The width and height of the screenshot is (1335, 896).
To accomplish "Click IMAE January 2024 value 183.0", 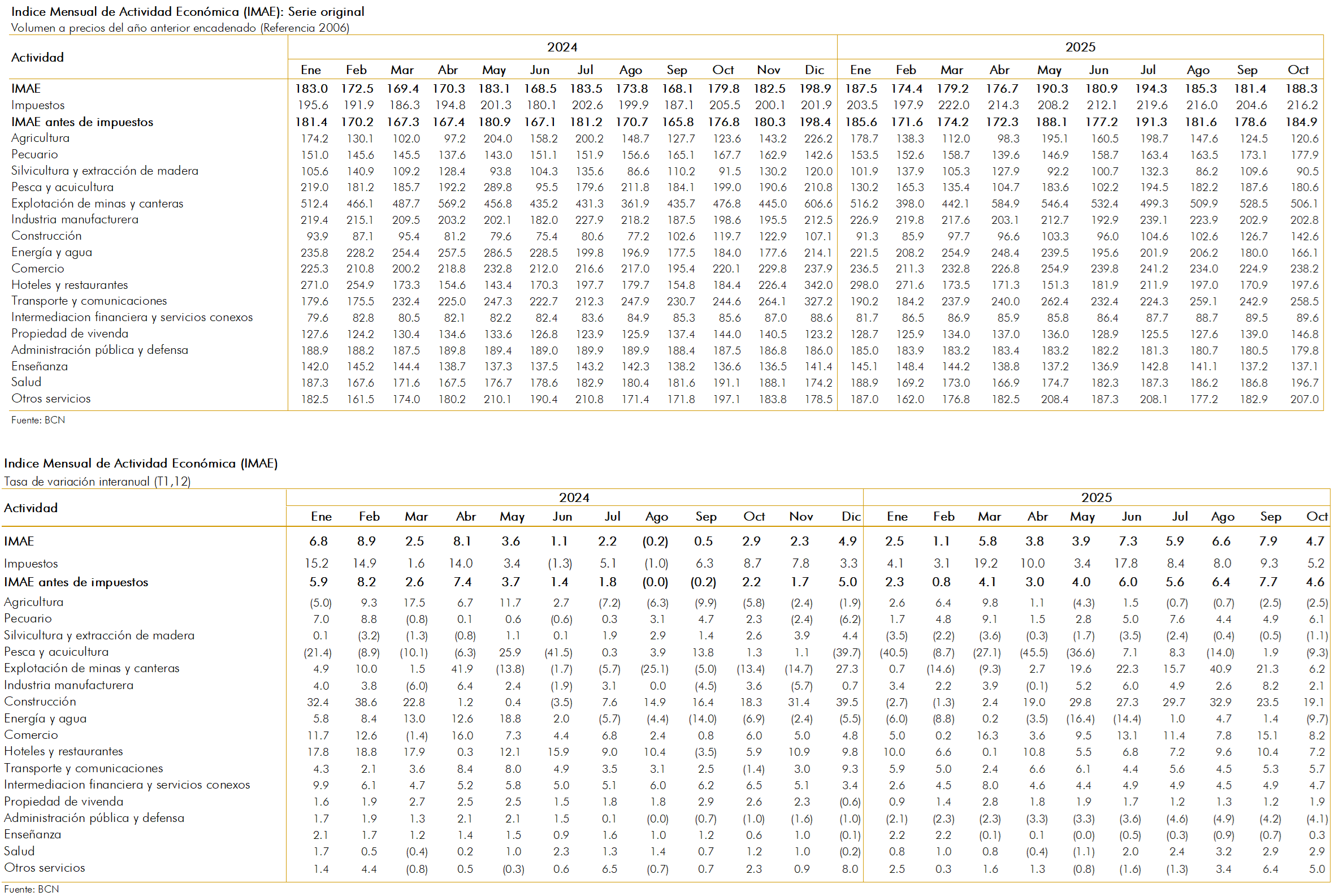I will pos(311,89).
